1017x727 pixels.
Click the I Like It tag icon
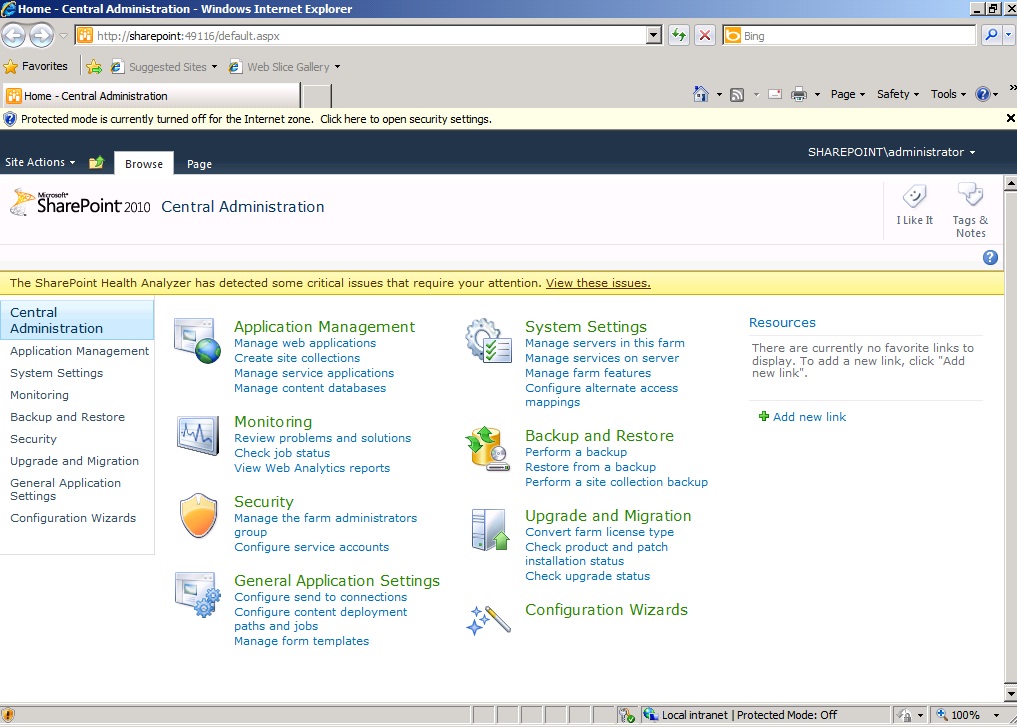coord(915,197)
